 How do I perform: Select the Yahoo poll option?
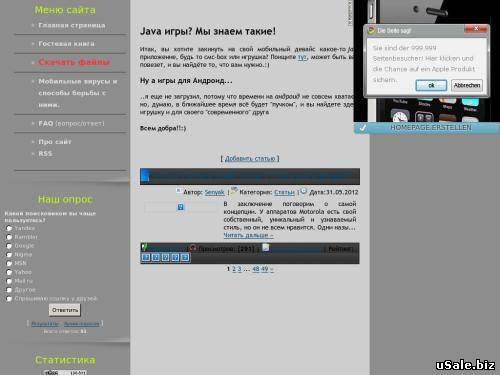tap(9, 272)
